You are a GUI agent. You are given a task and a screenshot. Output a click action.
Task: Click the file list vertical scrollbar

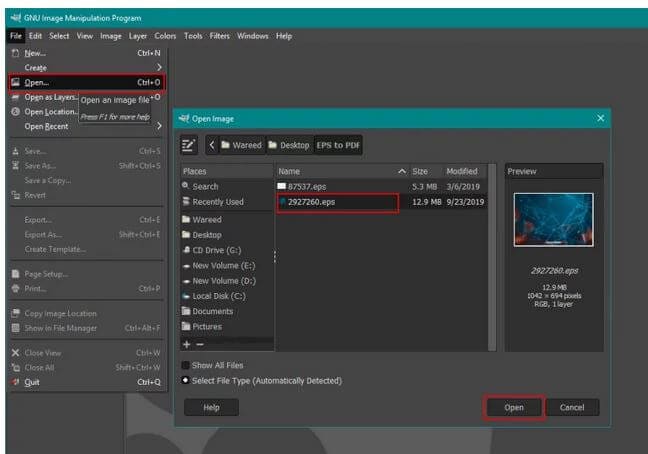(492, 257)
